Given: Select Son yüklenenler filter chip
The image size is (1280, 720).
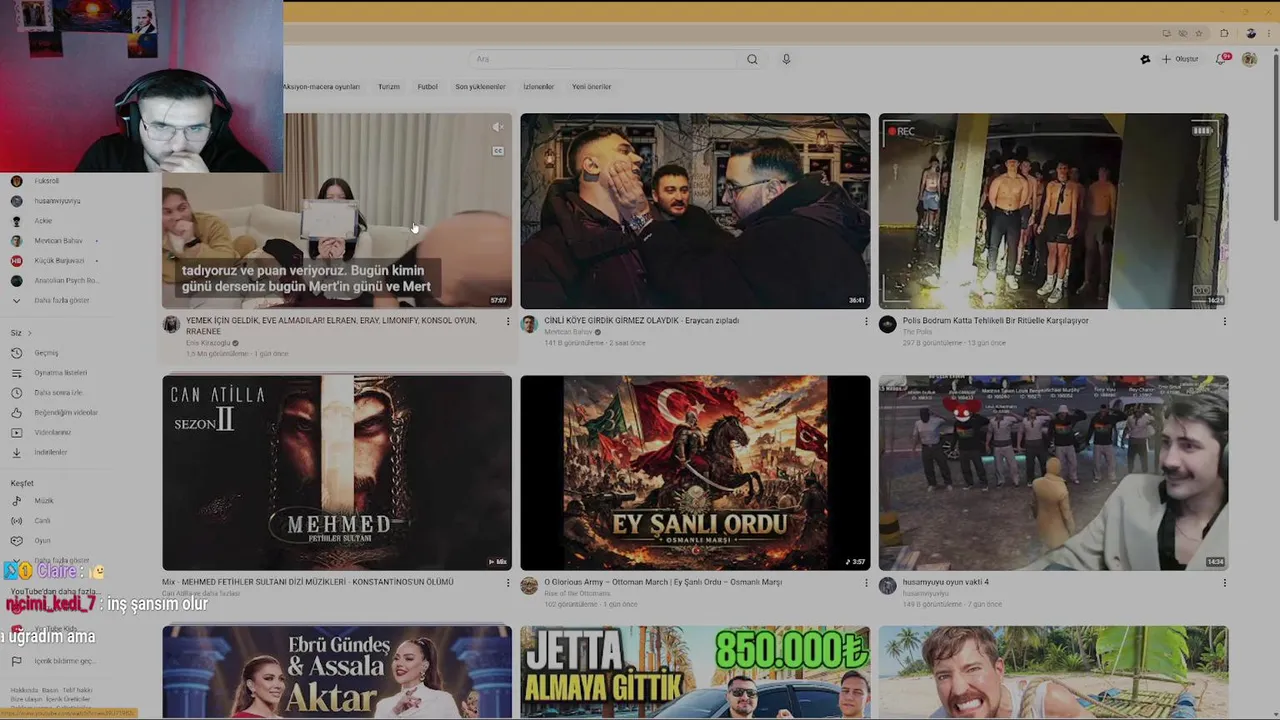Looking at the screenshot, I should [480, 87].
